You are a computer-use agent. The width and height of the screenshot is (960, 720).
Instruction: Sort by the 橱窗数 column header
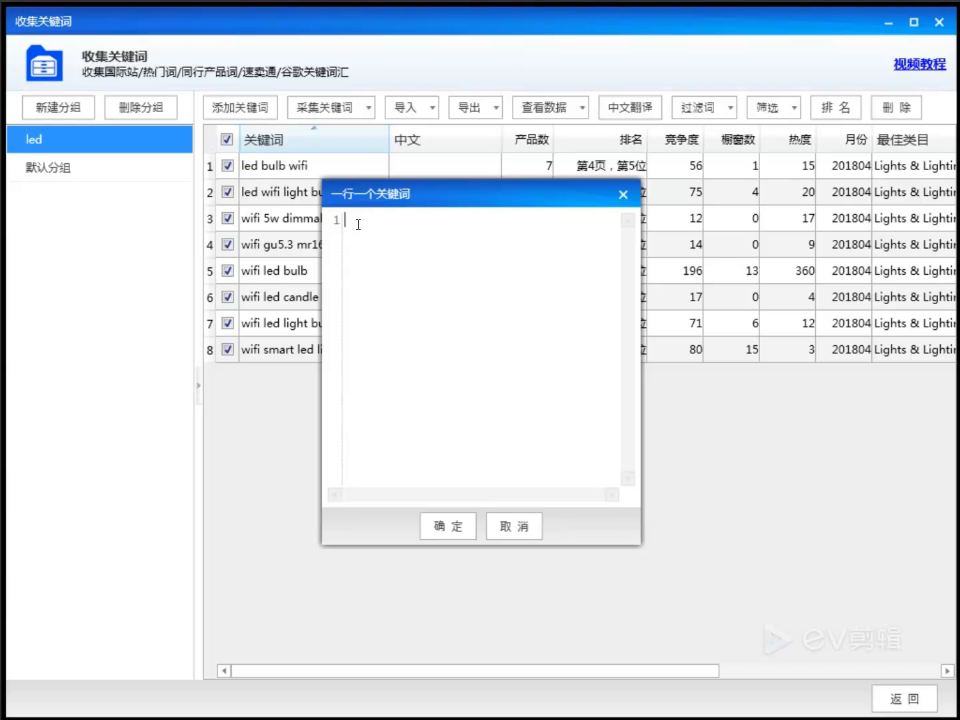click(x=732, y=140)
